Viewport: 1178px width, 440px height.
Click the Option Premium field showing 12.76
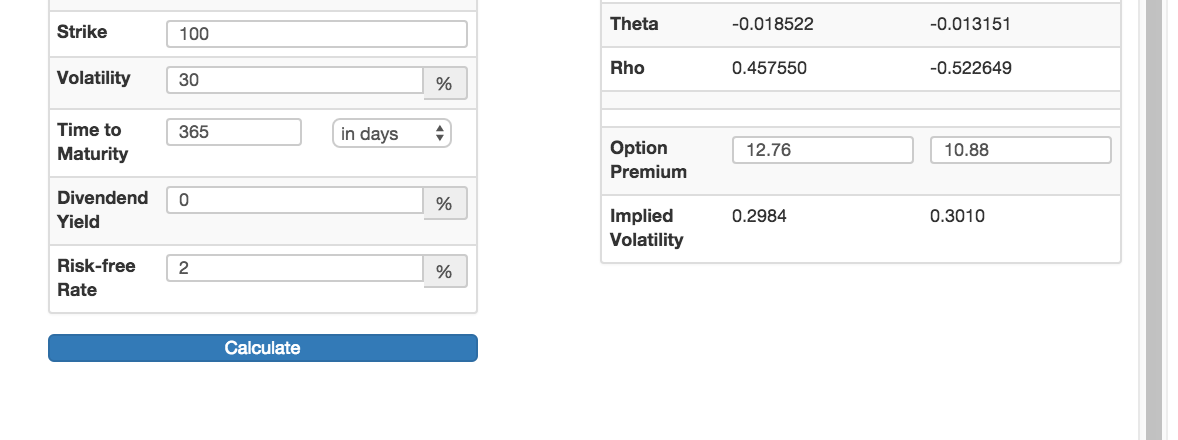(x=822, y=150)
